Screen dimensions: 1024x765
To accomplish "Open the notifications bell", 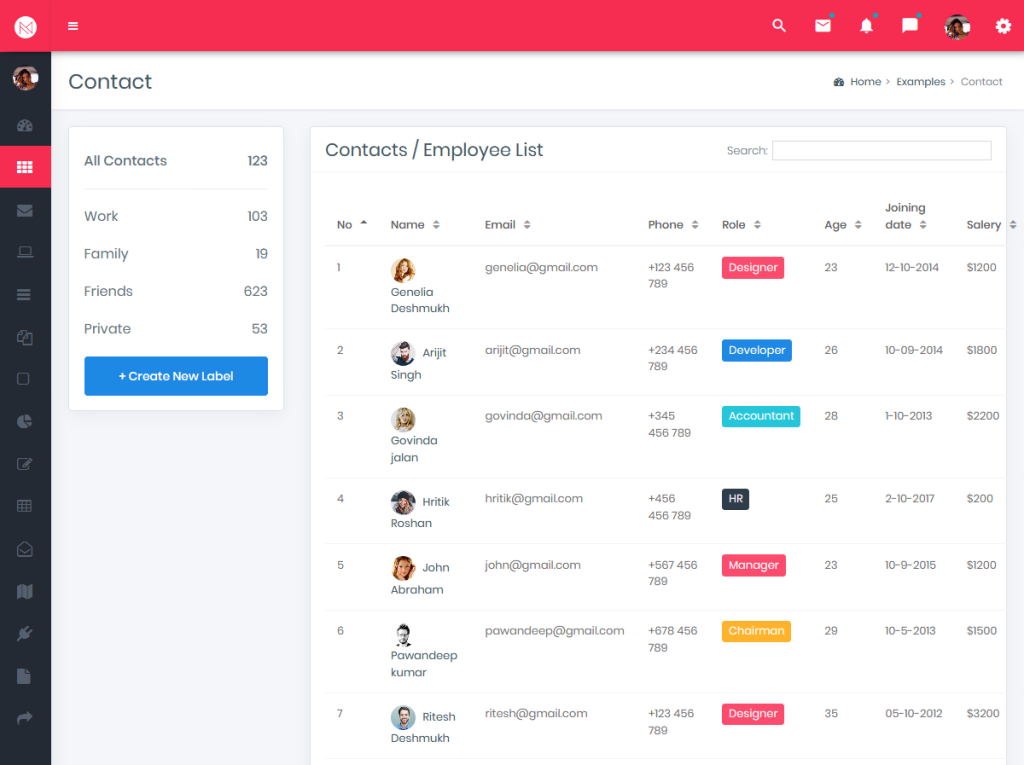I will [x=866, y=26].
